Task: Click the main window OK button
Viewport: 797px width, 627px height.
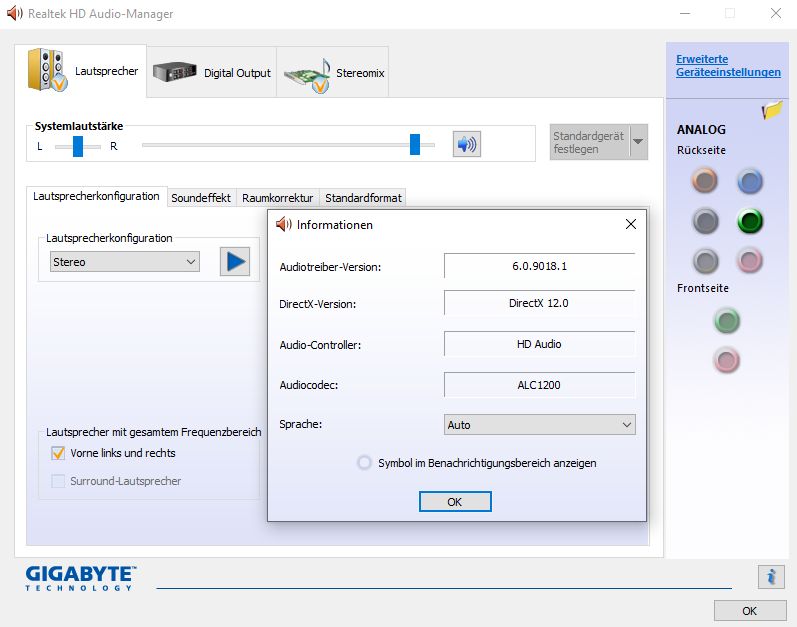Action: pyautogui.click(x=750, y=610)
